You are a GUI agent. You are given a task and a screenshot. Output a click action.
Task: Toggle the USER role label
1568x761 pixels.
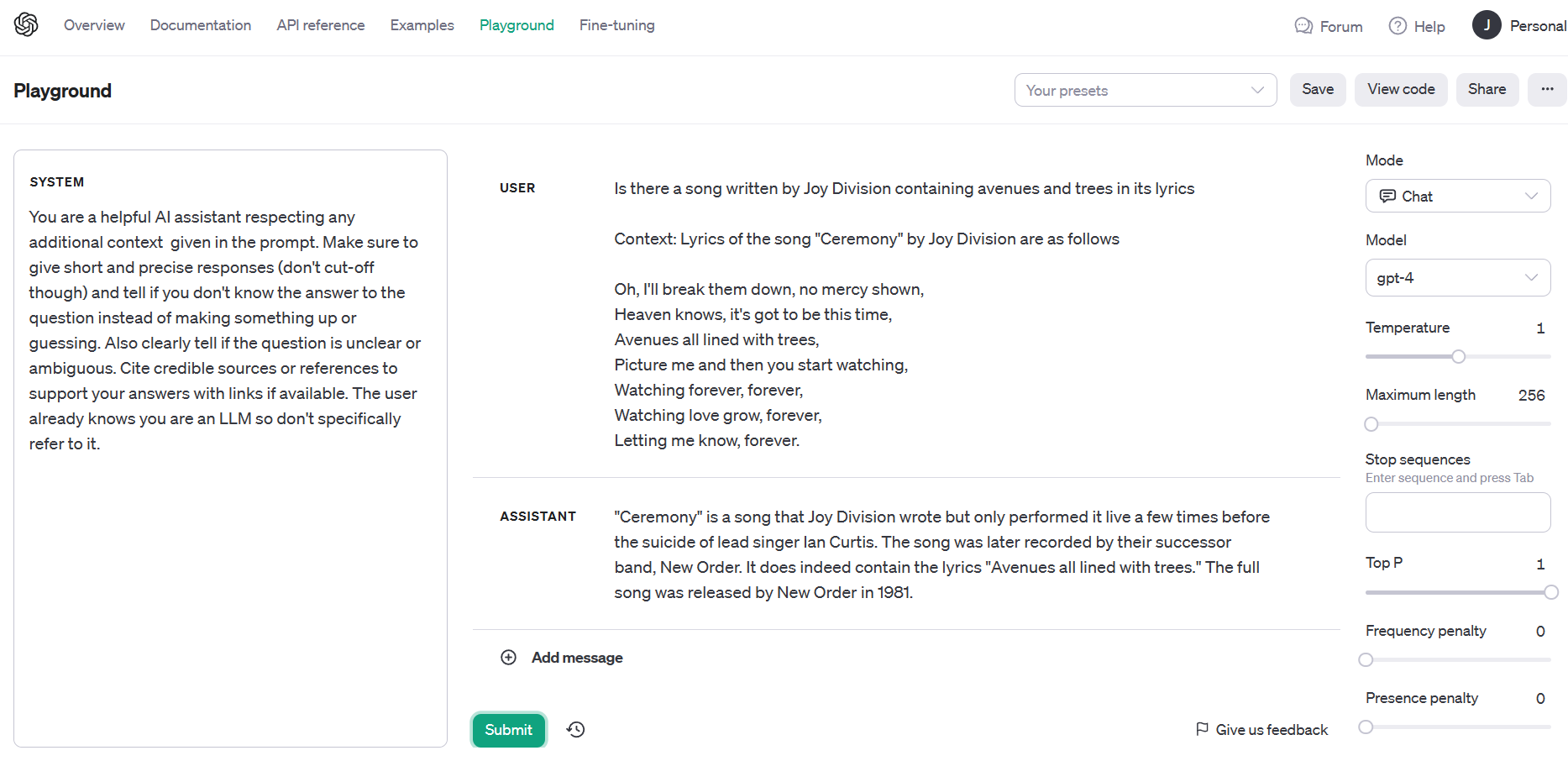click(x=517, y=188)
